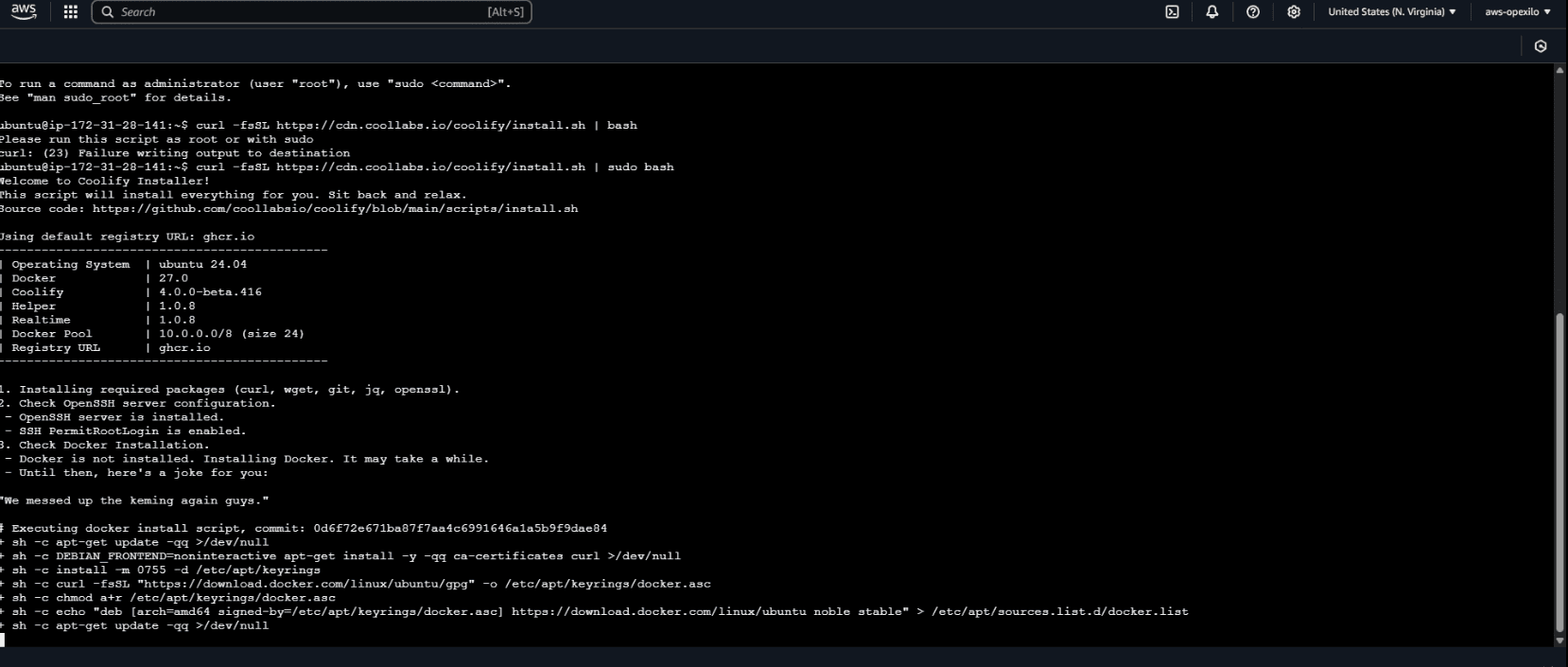The width and height of the screenshot is (1568, 667).
Task: Click the 'We messed up the keming' joke line
Action: (x=134, y=500)
